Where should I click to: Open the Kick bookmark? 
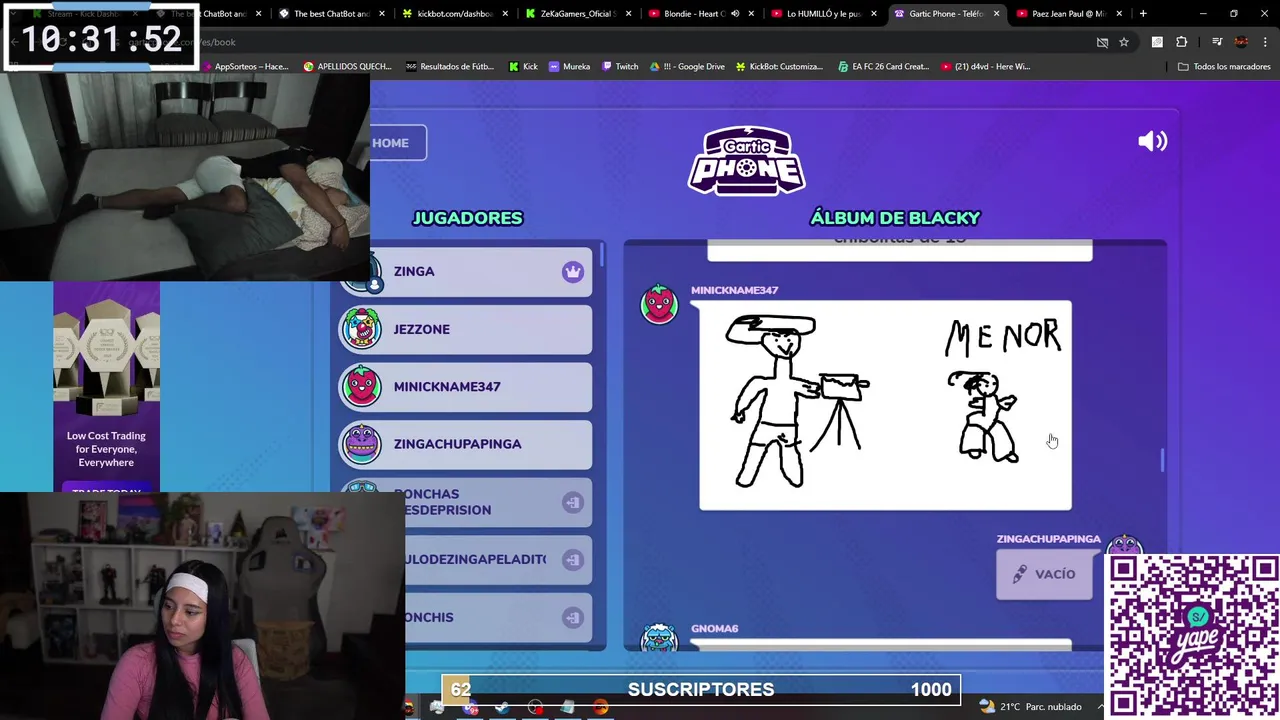pyautogui.click(x=523, y=67)
